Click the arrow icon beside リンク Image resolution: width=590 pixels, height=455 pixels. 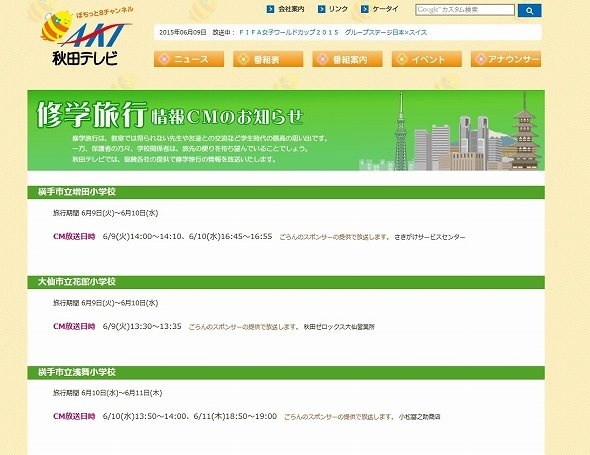(321, 9)
